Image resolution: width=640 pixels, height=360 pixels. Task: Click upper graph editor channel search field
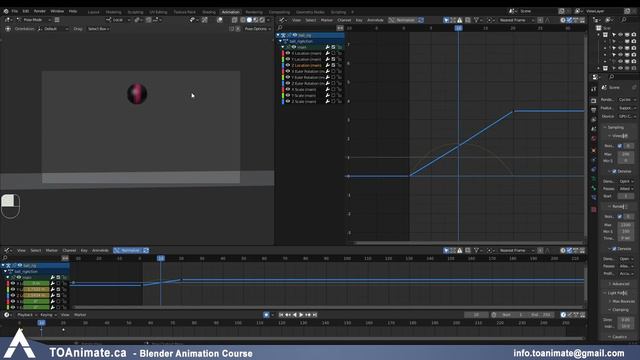coord(307,28)
